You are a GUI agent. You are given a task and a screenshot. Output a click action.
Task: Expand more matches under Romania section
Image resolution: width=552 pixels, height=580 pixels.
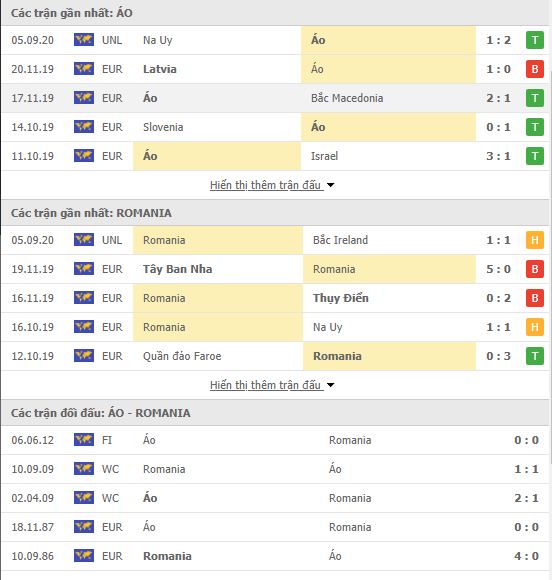pos(265,385)
